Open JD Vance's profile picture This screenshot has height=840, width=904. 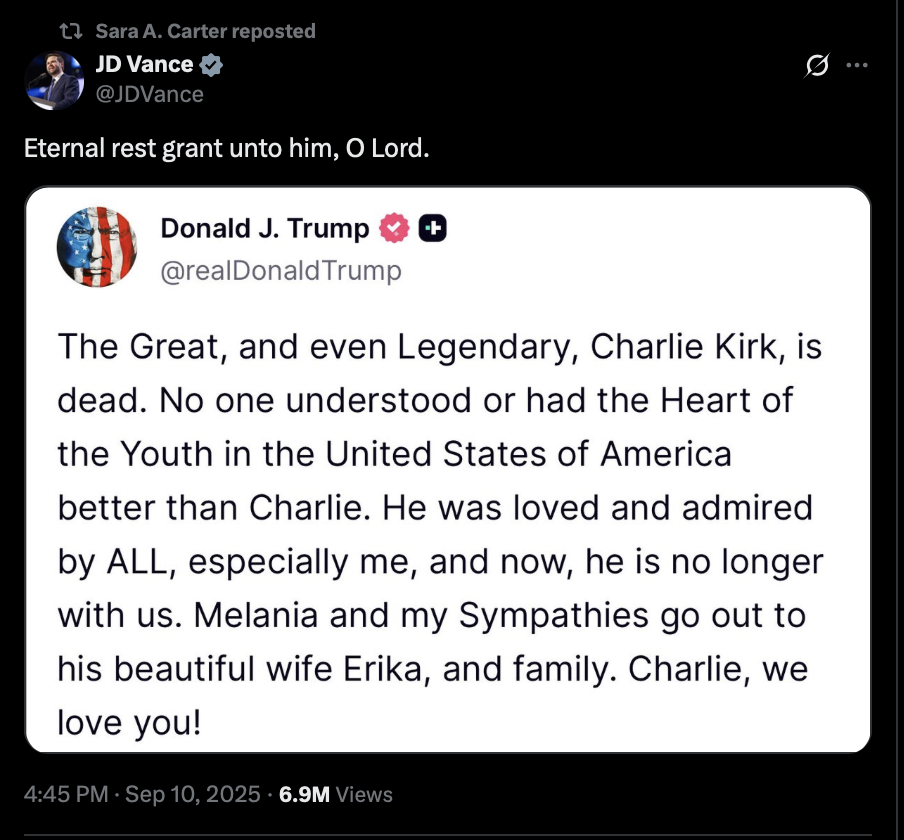click(x=52, y=80)
